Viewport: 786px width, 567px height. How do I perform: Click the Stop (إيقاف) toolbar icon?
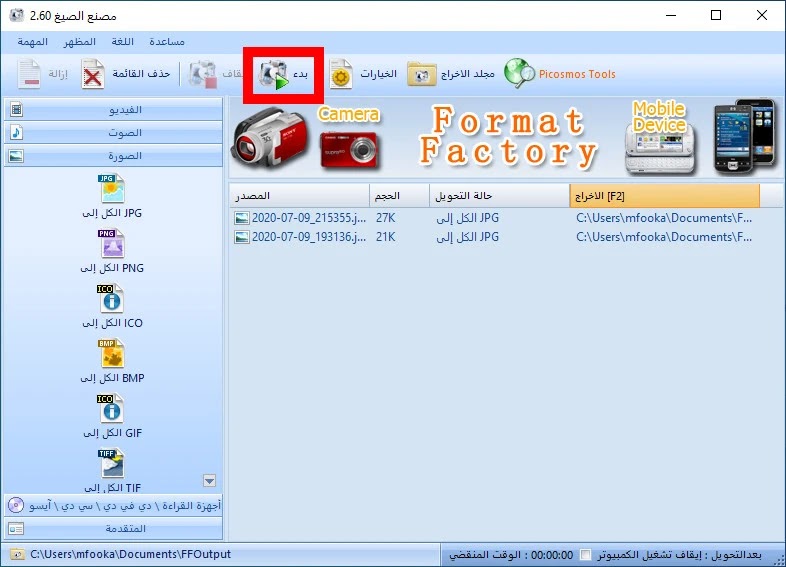[203, 75]
